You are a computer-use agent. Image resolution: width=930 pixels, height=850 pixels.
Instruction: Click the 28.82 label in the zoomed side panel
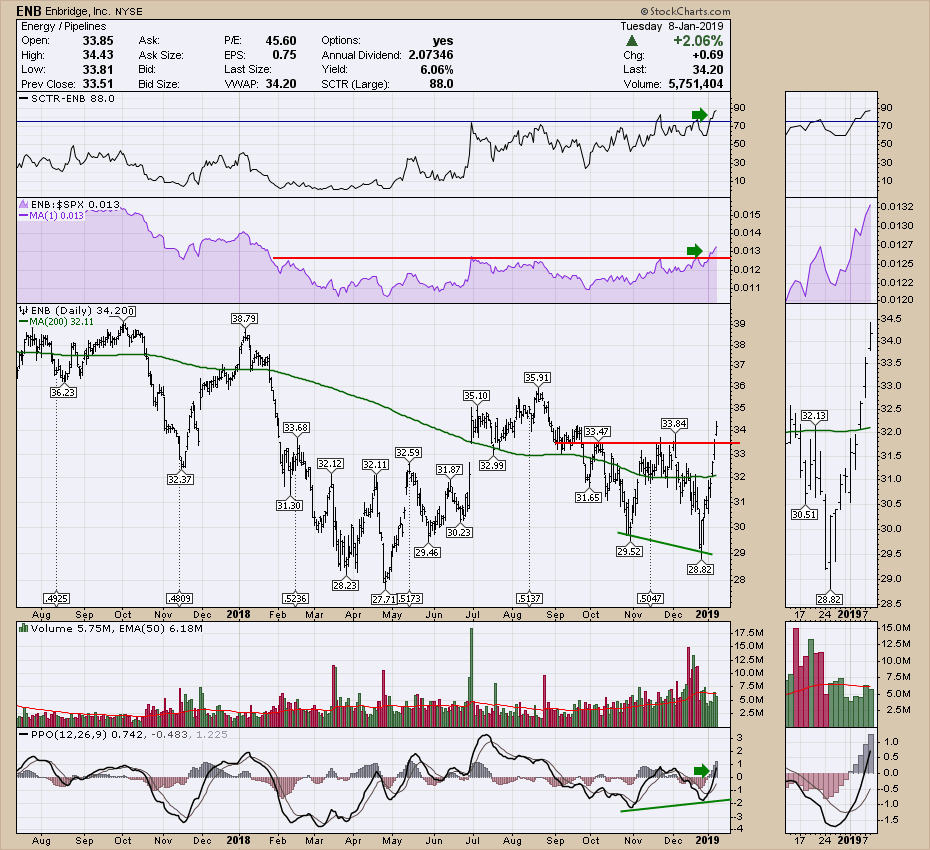[829, 599]
